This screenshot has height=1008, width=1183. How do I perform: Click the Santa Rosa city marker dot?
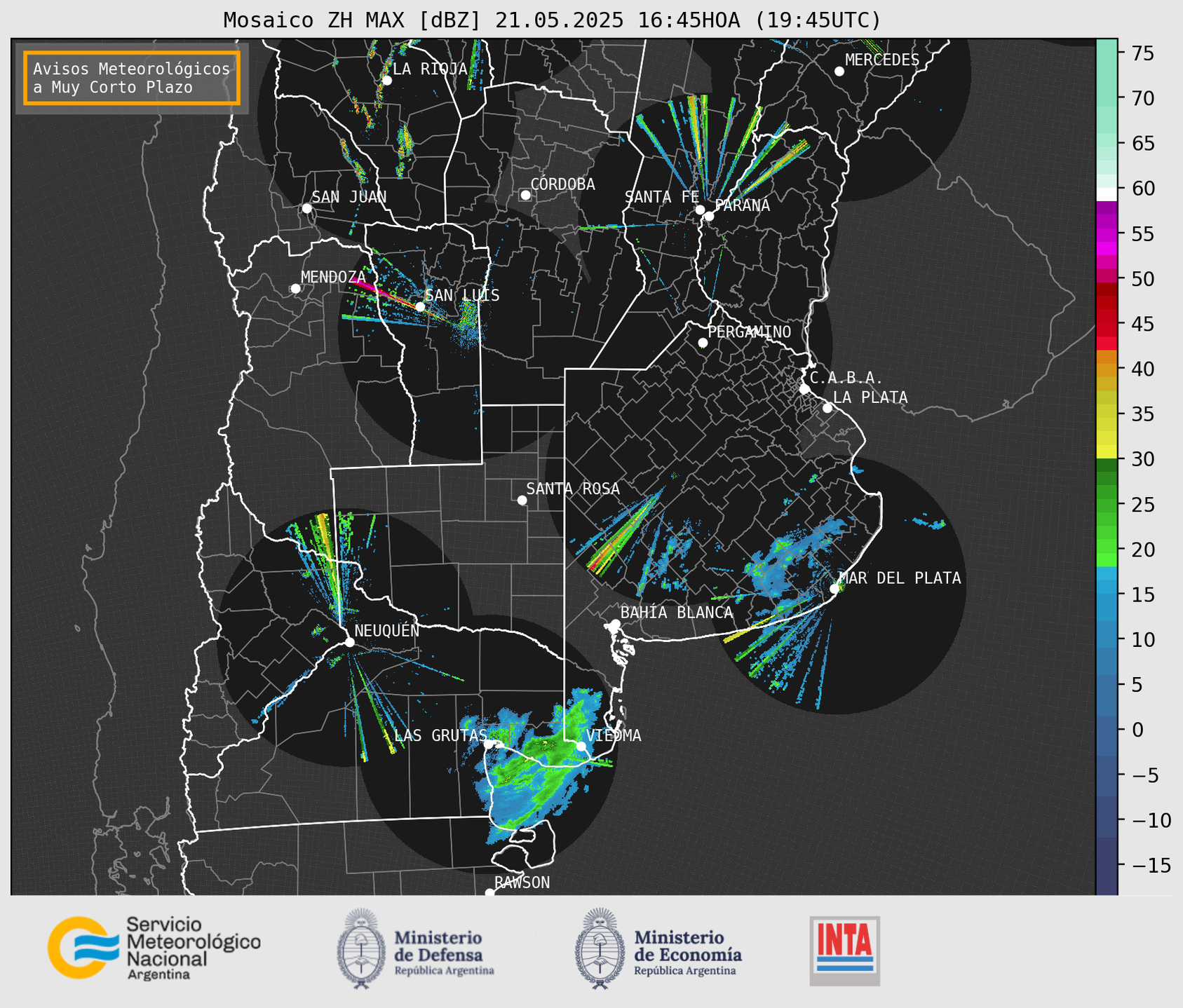tap(522, 500)
